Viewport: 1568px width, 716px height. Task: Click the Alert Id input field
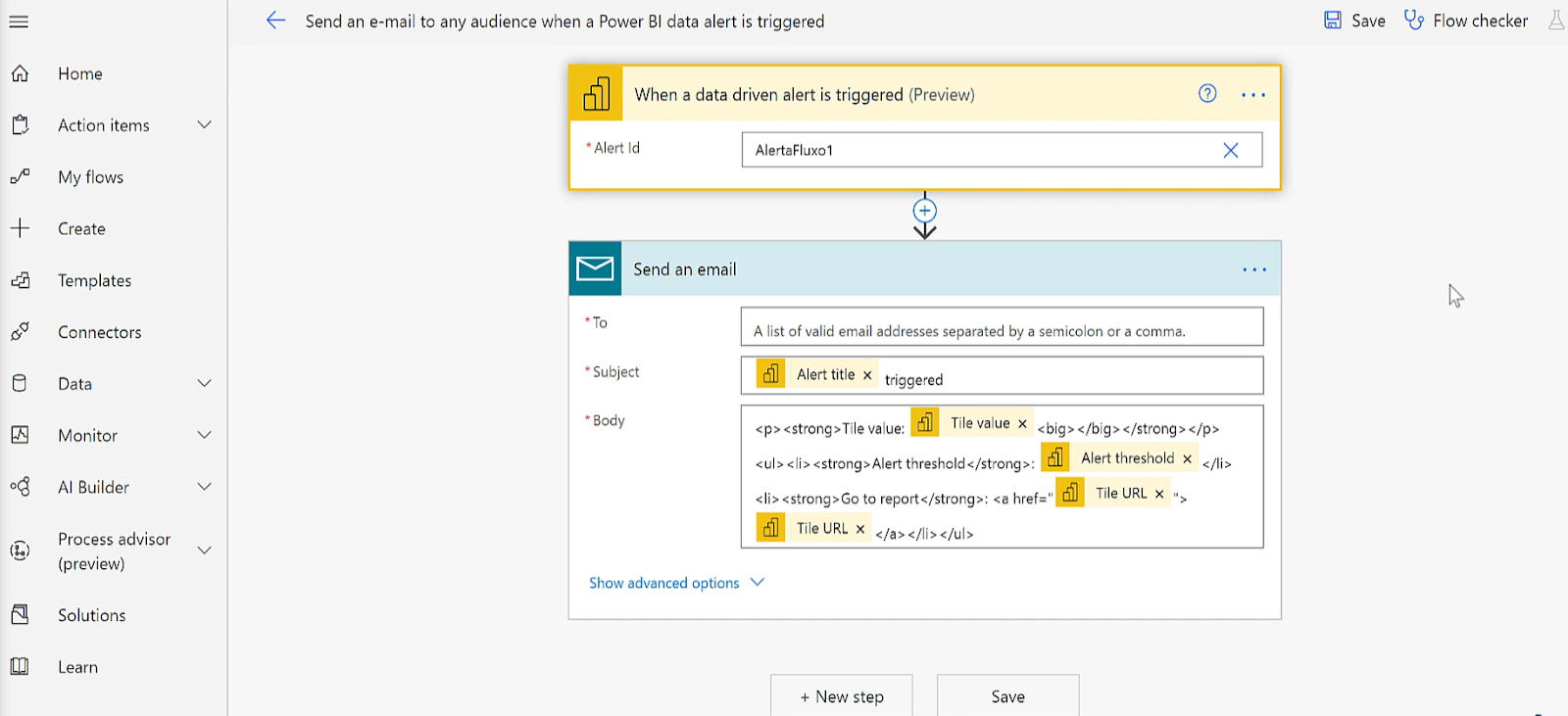click(1002, 150)
